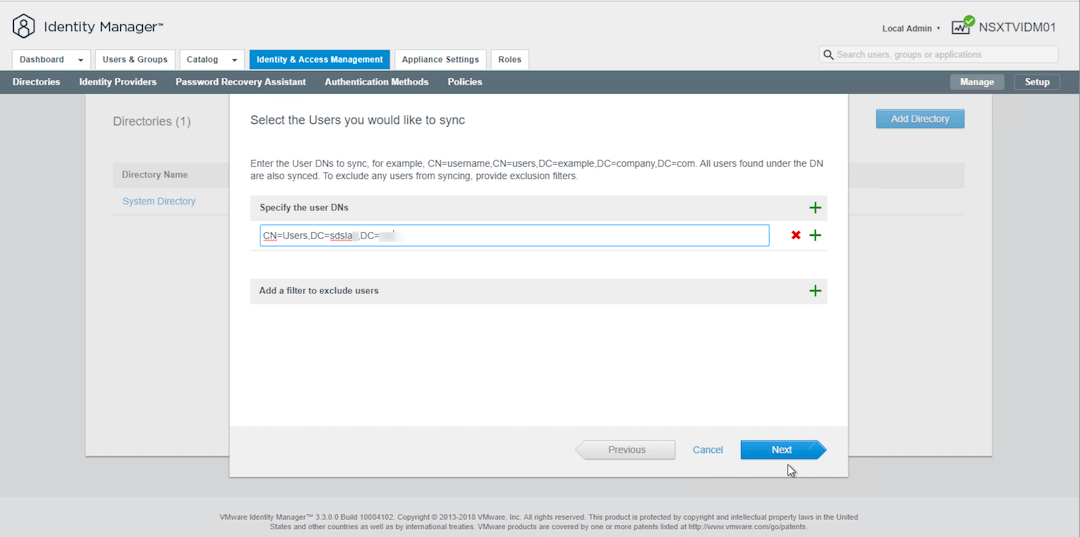Click the Setup button

[x=1037, y=82]
